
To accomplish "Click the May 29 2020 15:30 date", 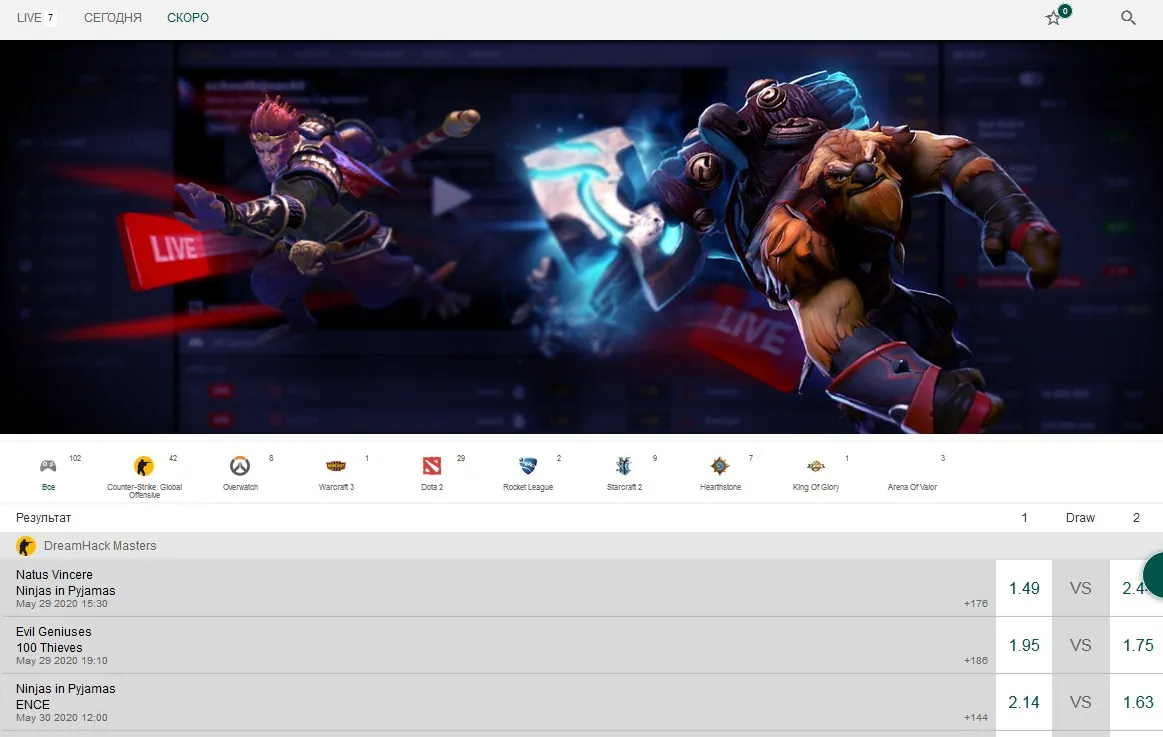I will tap(62, 604).
